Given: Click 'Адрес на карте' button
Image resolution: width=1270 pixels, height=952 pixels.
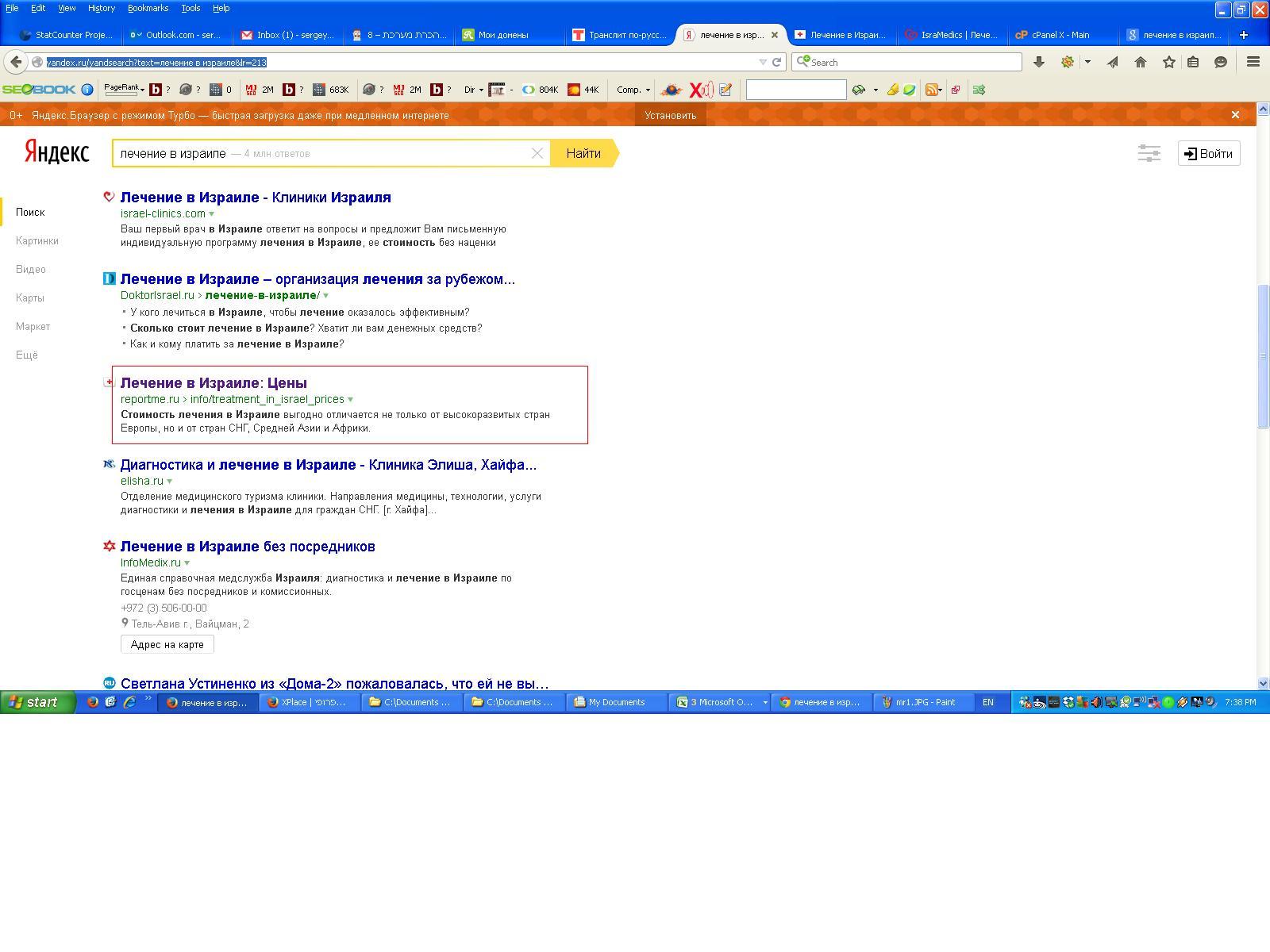Looking at the screenshot, I should [x=167, y=644].
